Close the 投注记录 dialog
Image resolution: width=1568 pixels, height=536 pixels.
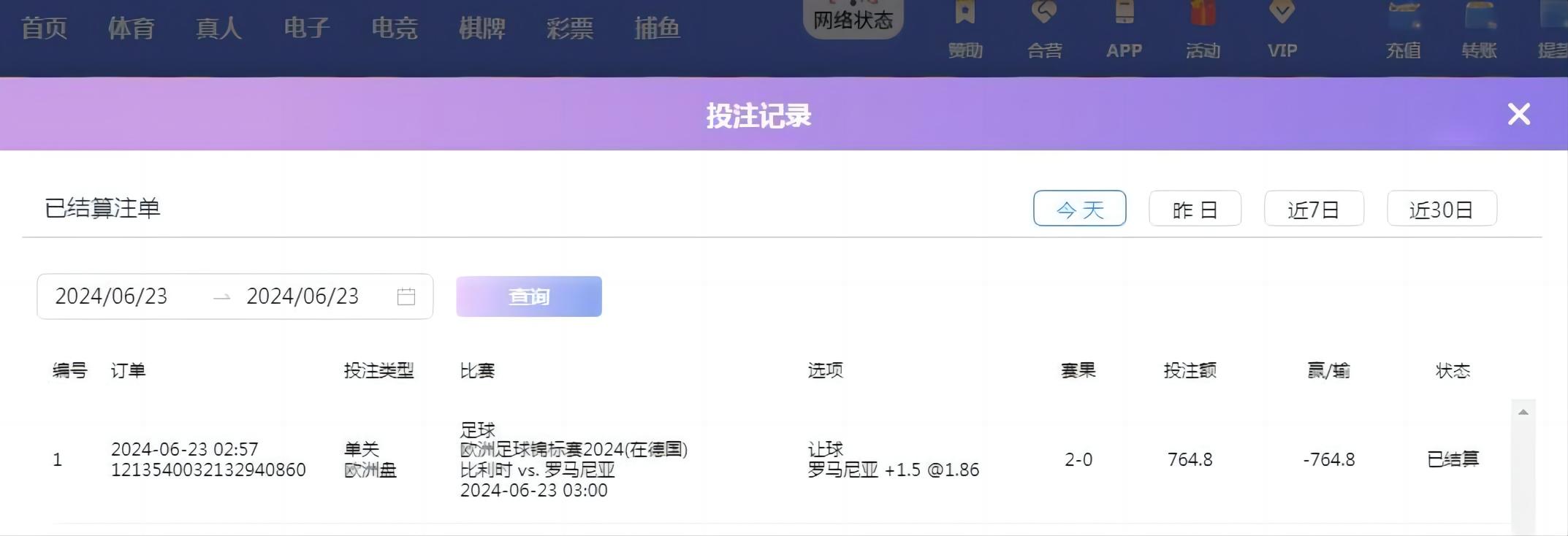click(1518, 114)
